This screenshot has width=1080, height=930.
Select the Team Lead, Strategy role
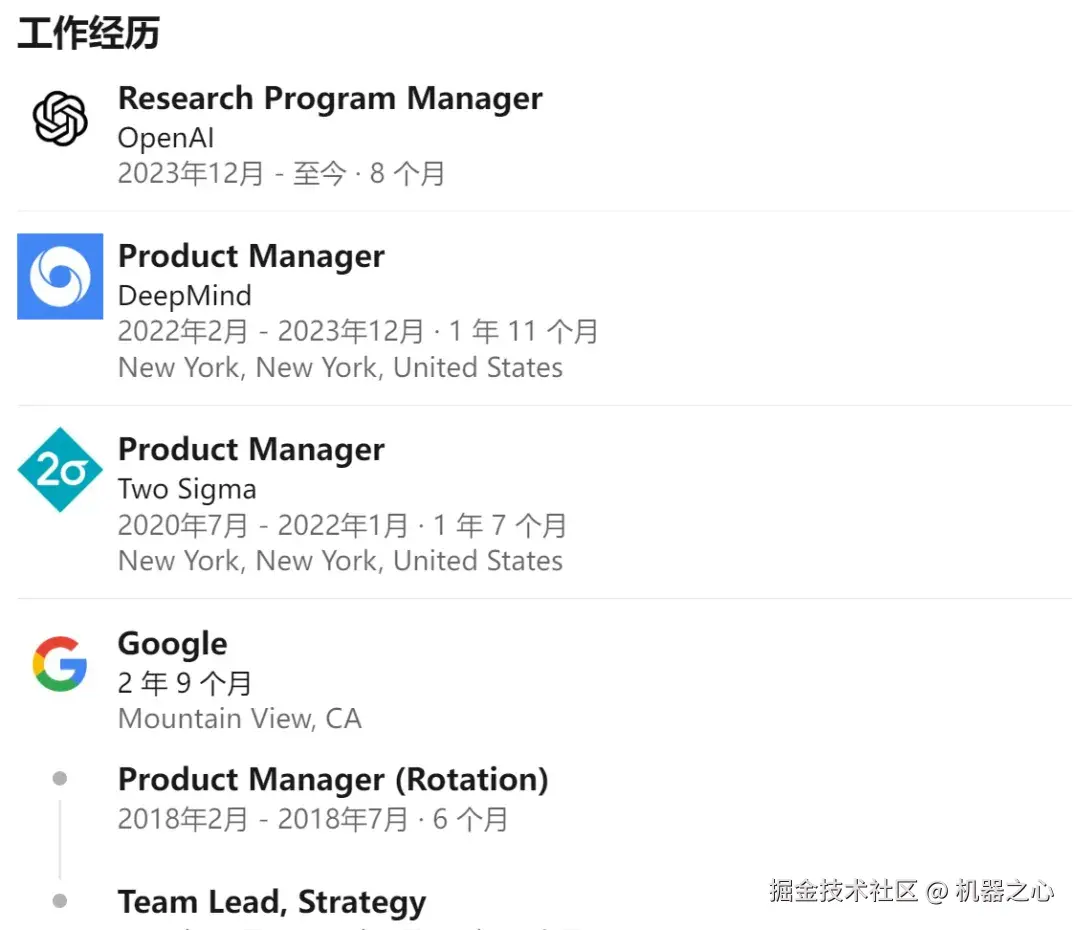pyautogui.click(x=272, y=902)
